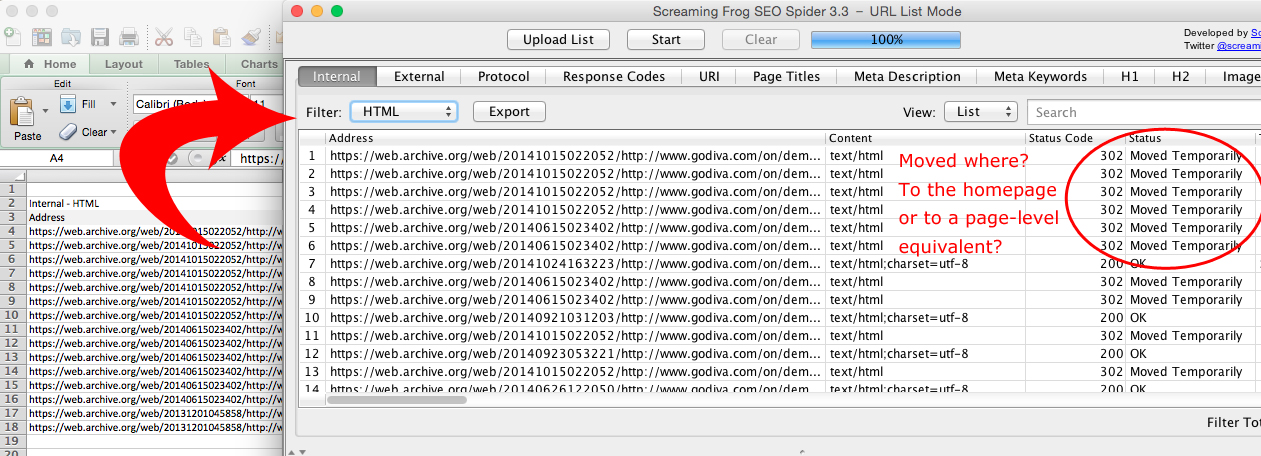Switch to the Charts tab in Excel
This screenshot has width=1261, height=456.
pyautogui.click(x=258, y=64)
